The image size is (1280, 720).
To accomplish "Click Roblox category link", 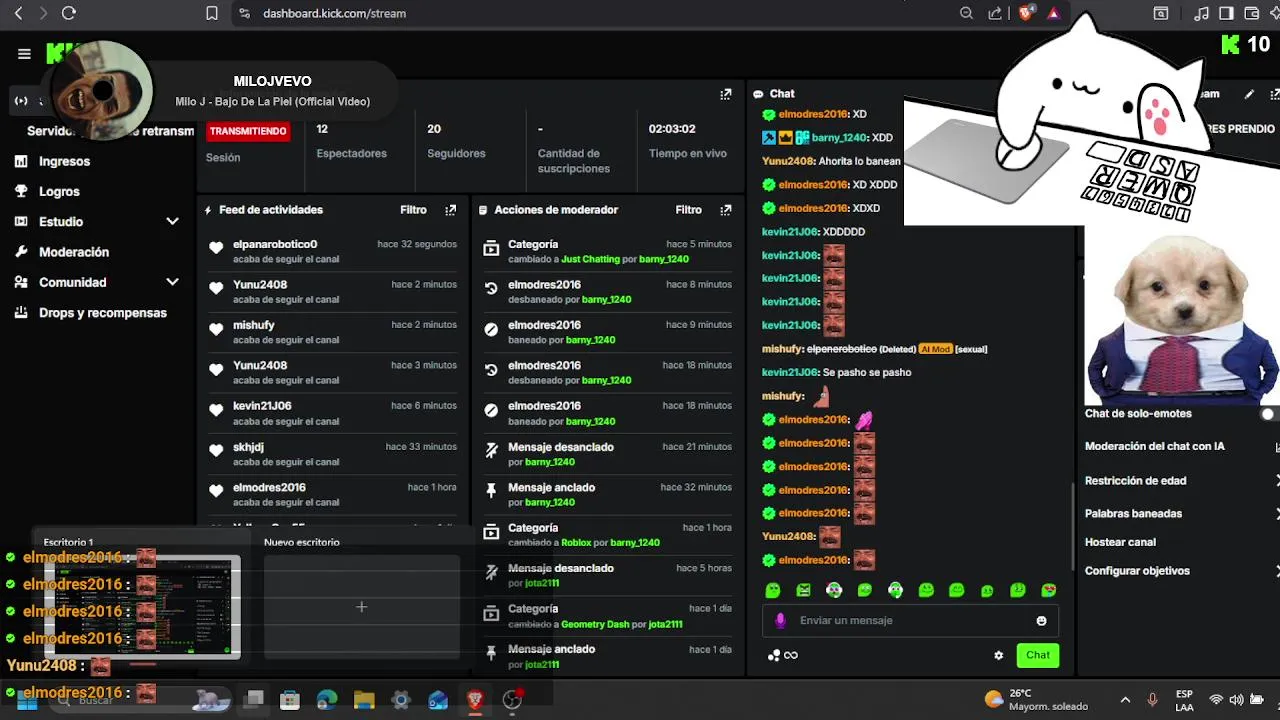I will (x=576, y=543).
